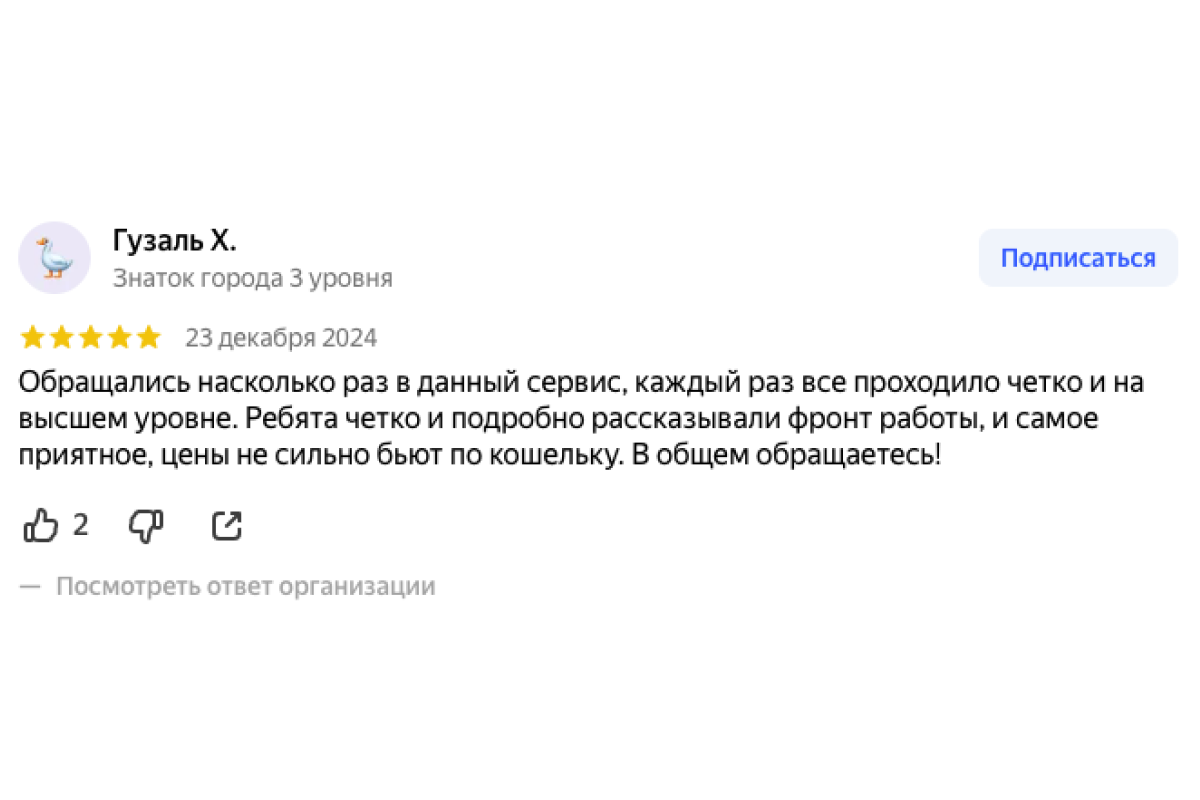Select the fifth rating star
Image resolution: width=1200 pixels, height=800 pixels.
pos(148,338)
